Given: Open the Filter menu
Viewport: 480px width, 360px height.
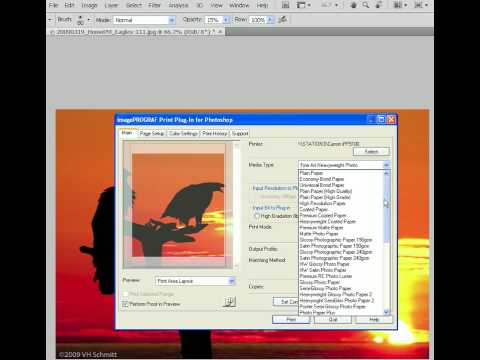Looking at the screenshot, I should [x=154, y=5].
